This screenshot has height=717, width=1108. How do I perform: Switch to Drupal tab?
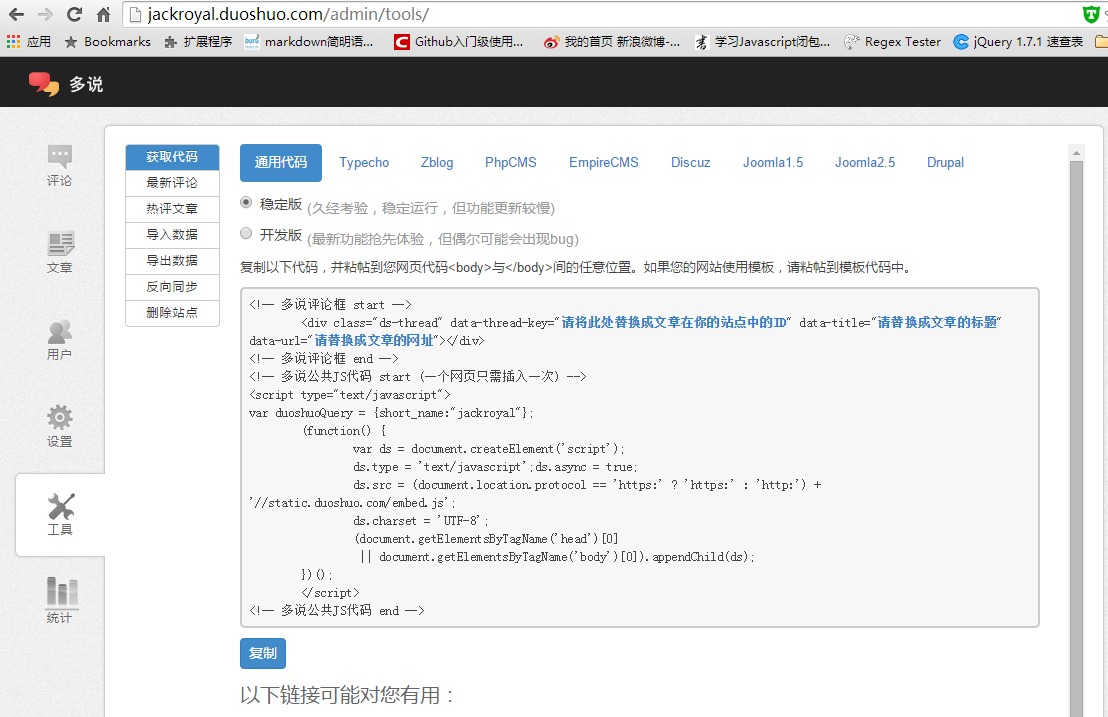pos(945,162)
